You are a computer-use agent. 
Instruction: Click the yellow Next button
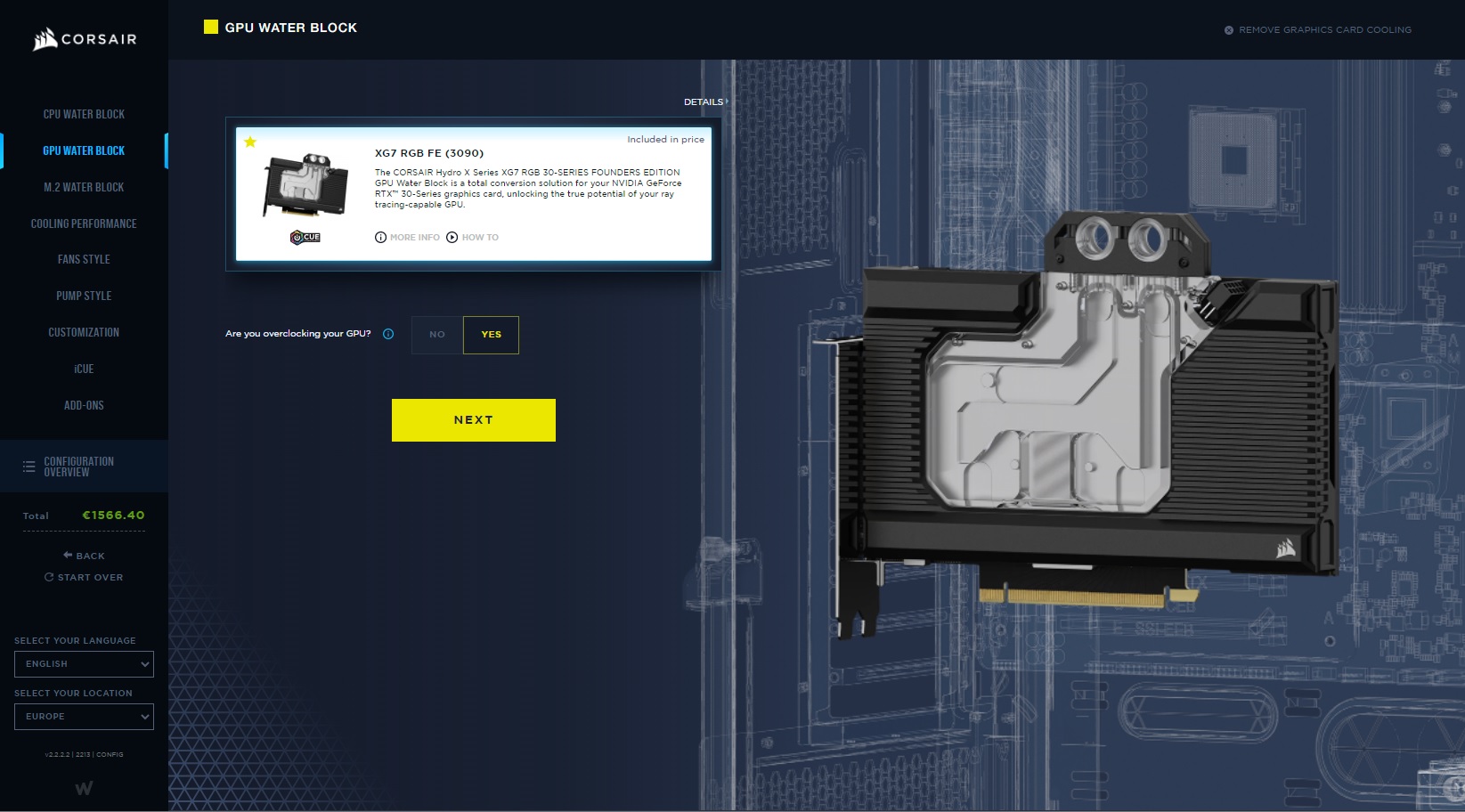click(474, 420)
